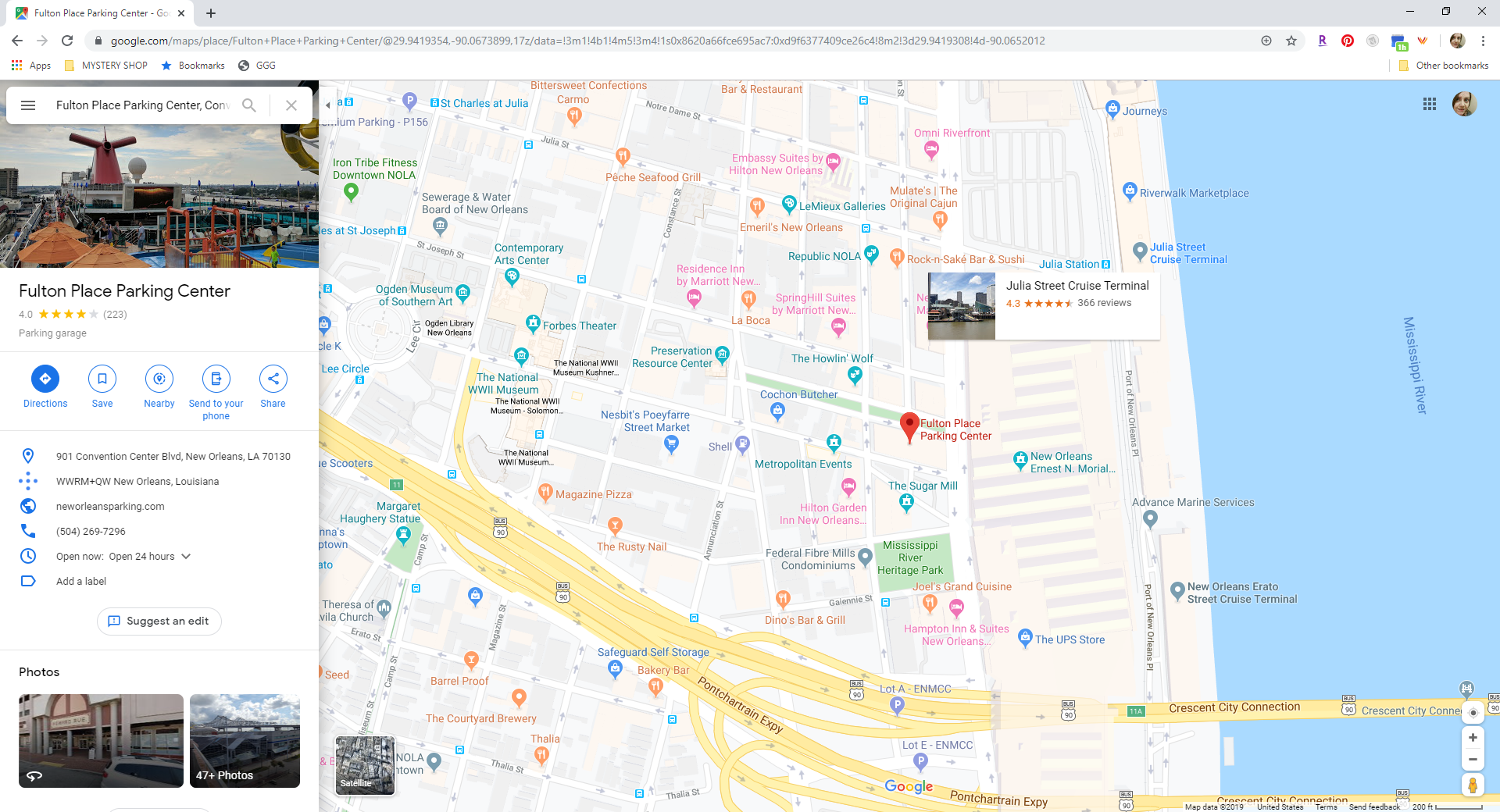The height and width of the screenshot is (812, 1500).
Task: Open the Google apps grid
Action: tap(1430, 104)
